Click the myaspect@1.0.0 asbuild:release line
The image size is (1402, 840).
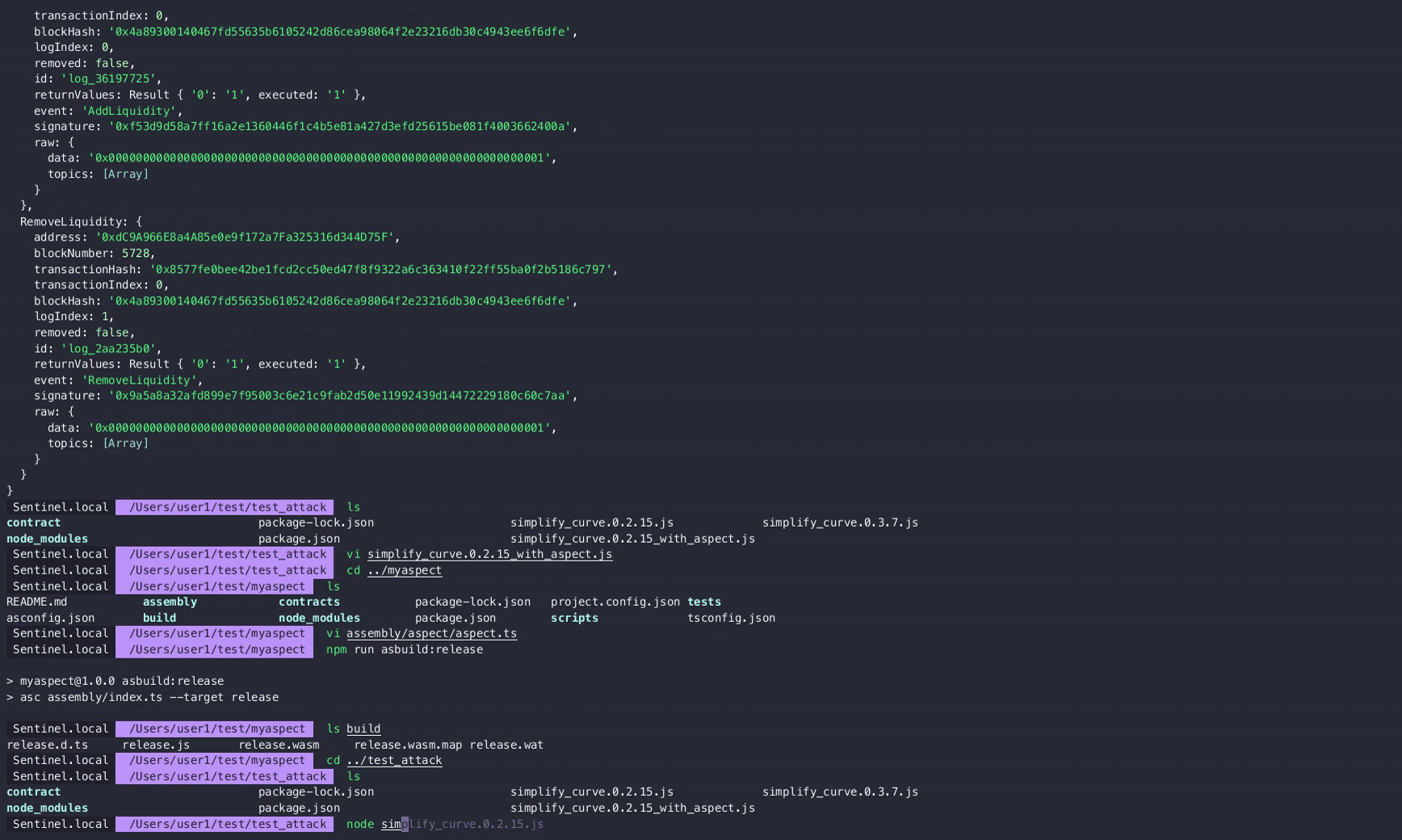point(115,681)
